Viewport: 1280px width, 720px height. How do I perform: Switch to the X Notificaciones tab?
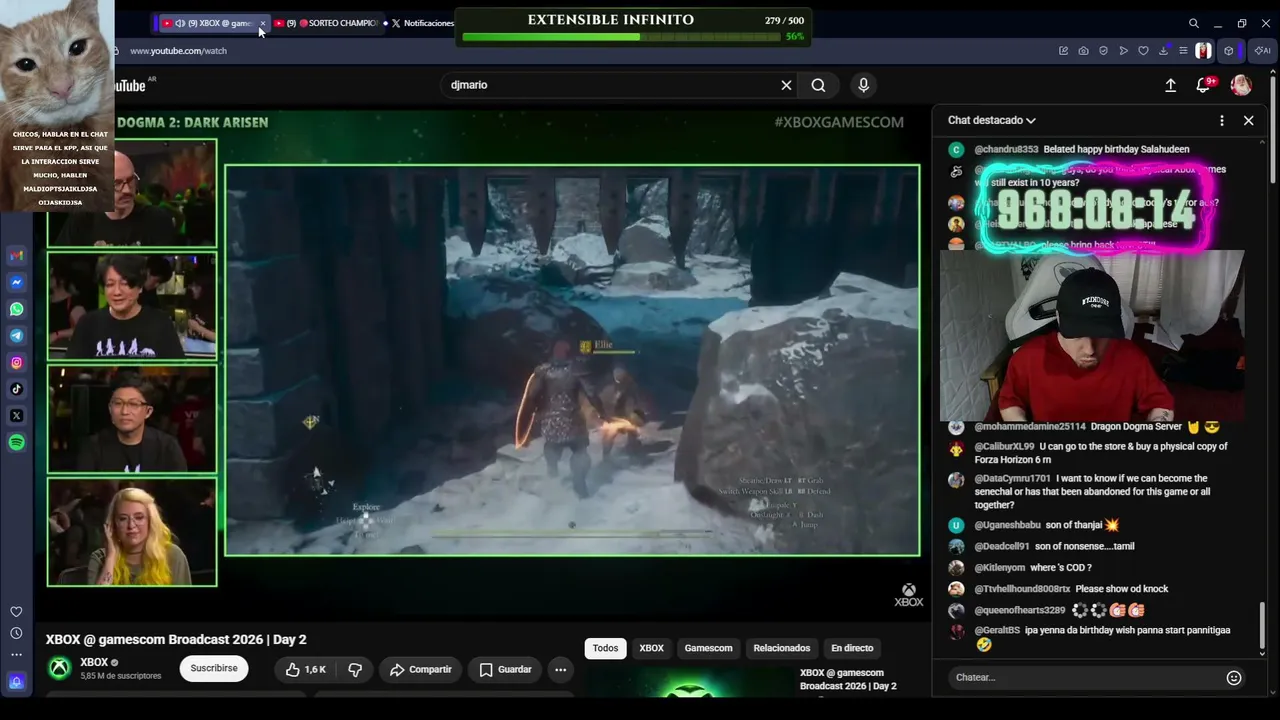click(423, 23)
